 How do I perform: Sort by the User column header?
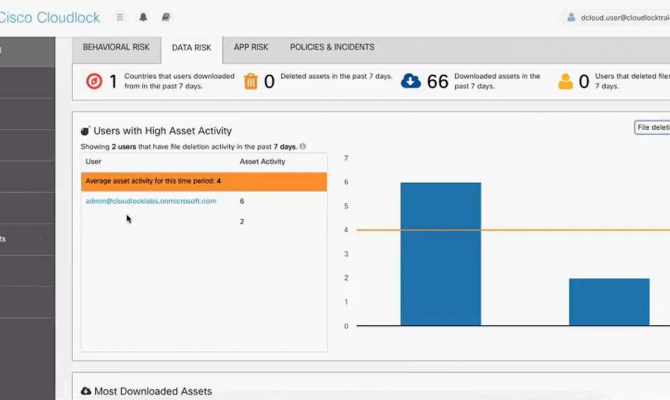[93, 162]
